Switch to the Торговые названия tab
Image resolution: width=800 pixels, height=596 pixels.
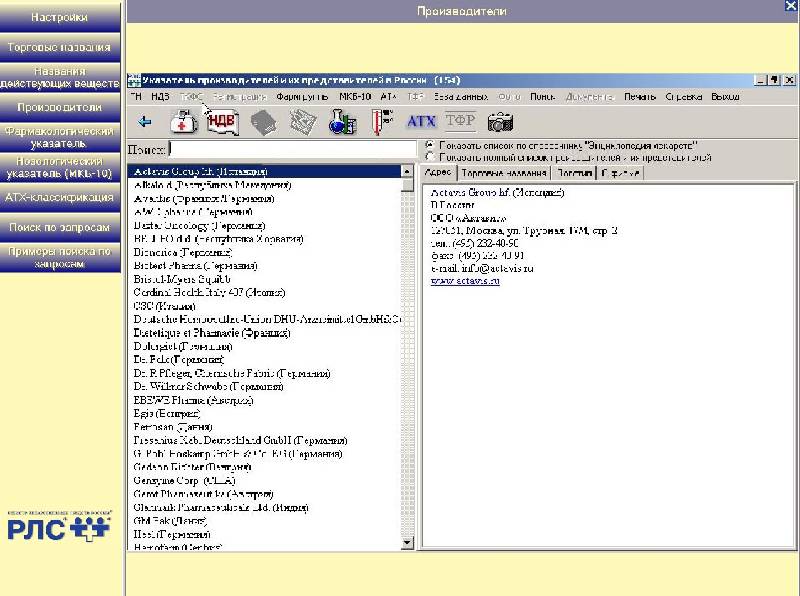[x=504, y=173]
